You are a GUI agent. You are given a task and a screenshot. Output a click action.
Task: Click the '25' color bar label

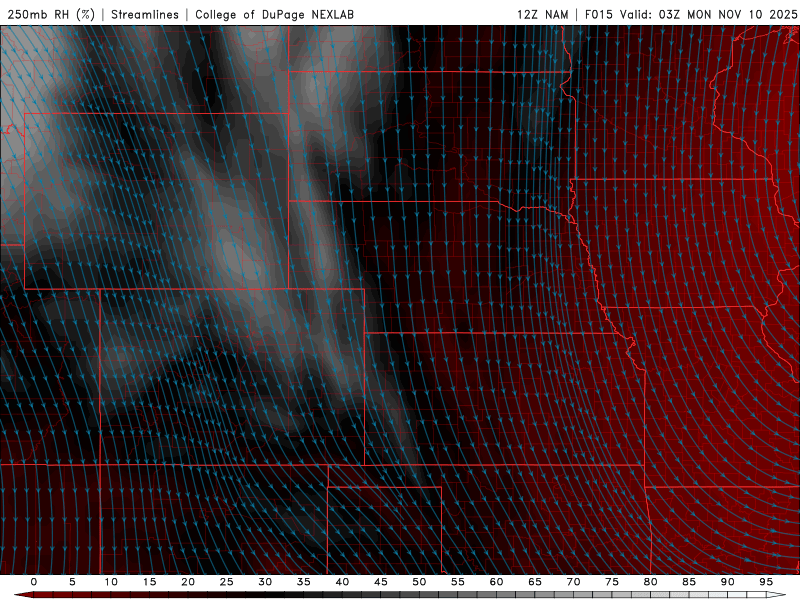click(x=227, y=582)
